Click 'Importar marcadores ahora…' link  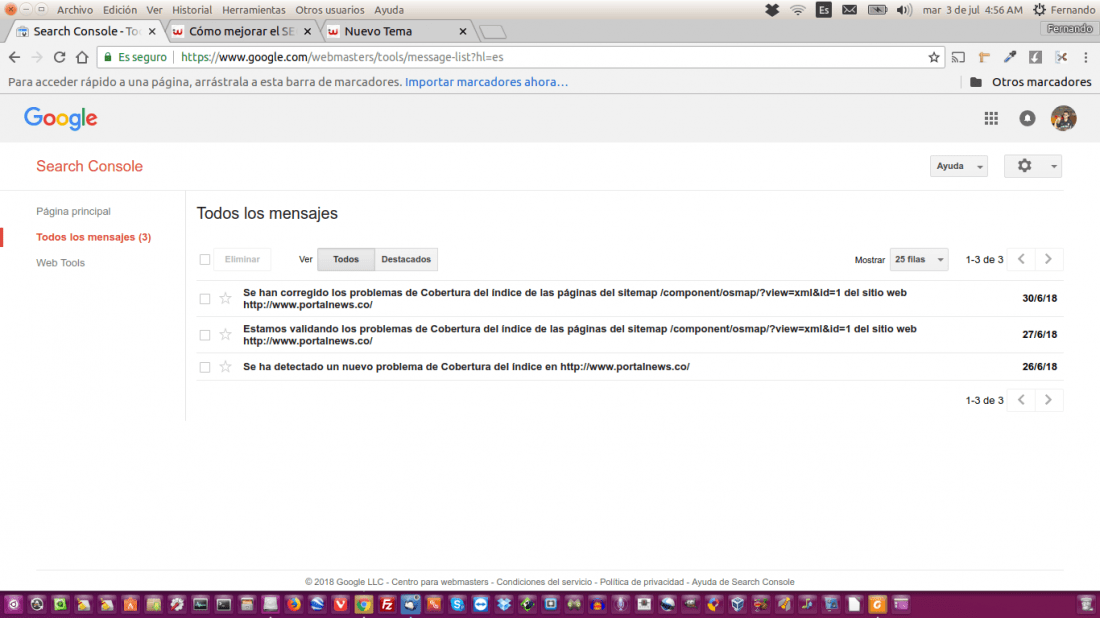point(486,82)
